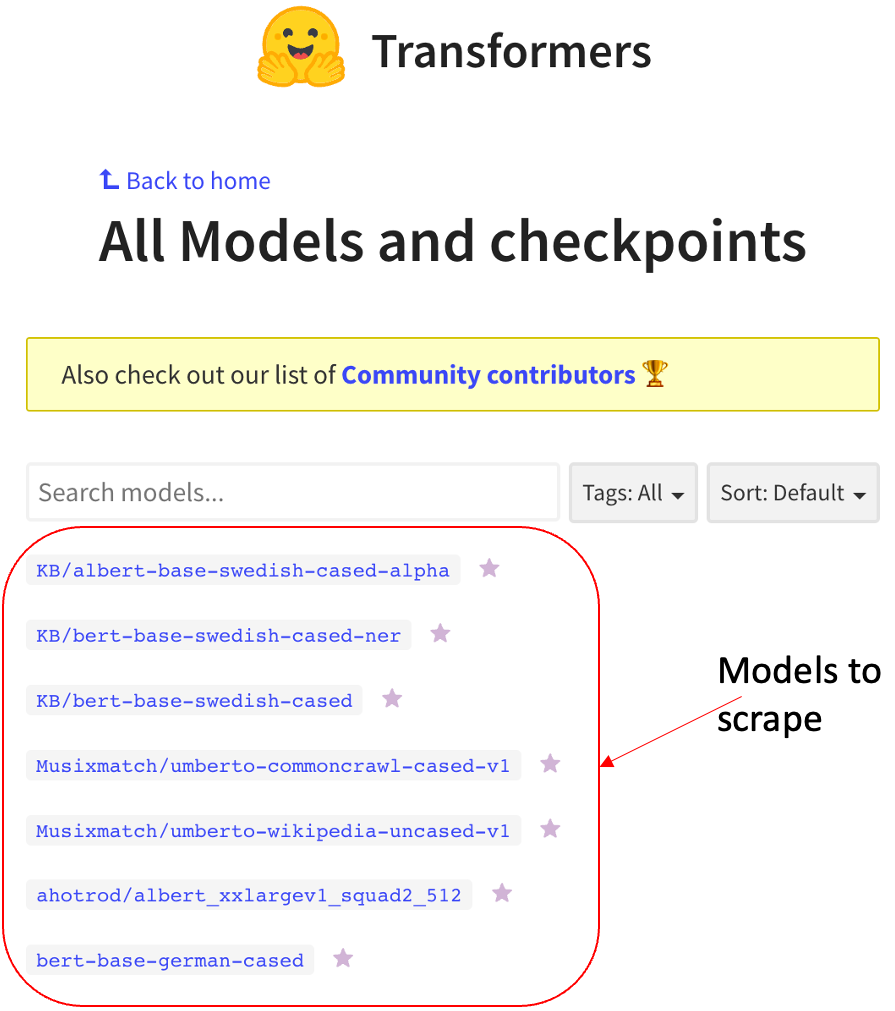Click the Search models input field

293,492
